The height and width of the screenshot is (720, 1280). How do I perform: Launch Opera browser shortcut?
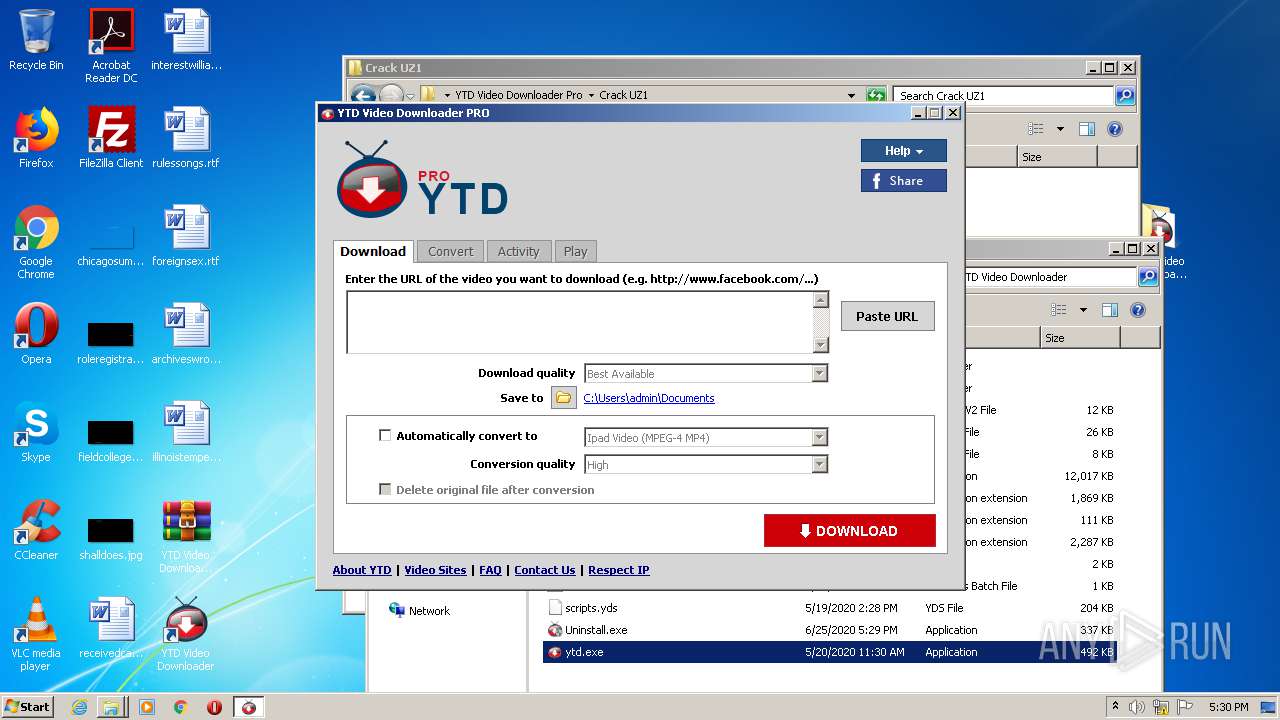click(x=36, y=334)
